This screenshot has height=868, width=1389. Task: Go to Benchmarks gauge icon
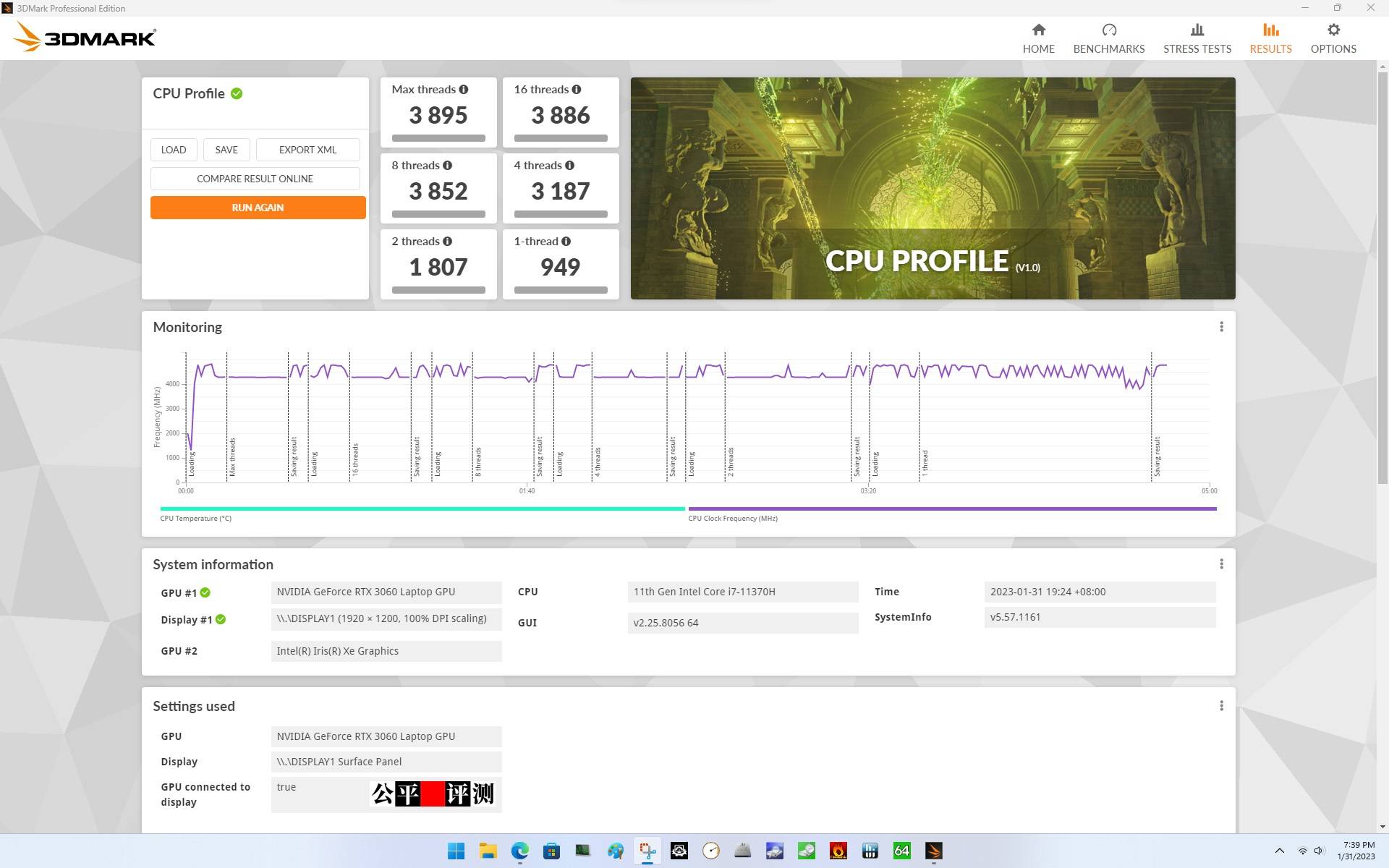pyautogui.click(x=1108, y=30)
